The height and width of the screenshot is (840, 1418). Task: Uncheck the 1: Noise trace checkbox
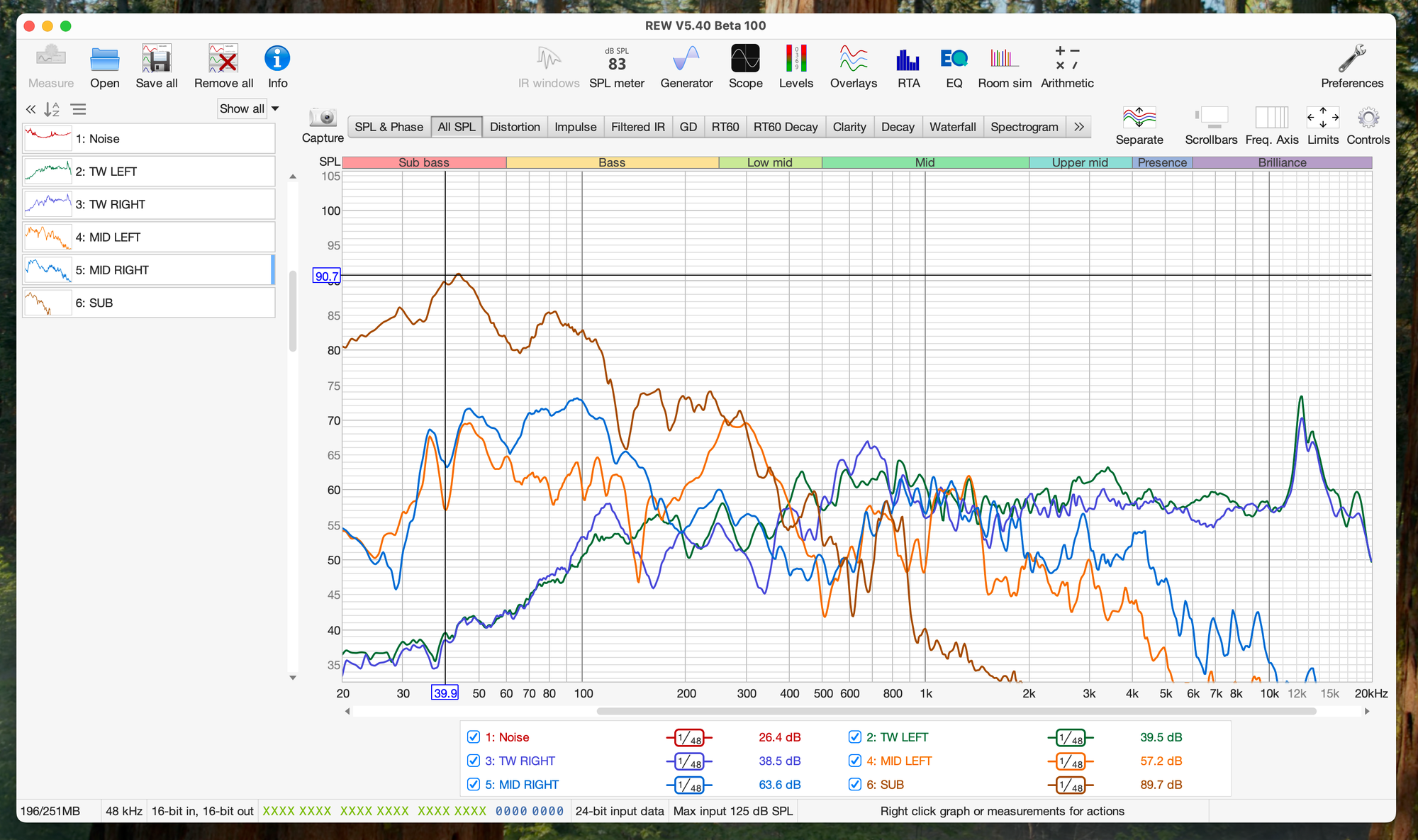[x=474, y=737]
